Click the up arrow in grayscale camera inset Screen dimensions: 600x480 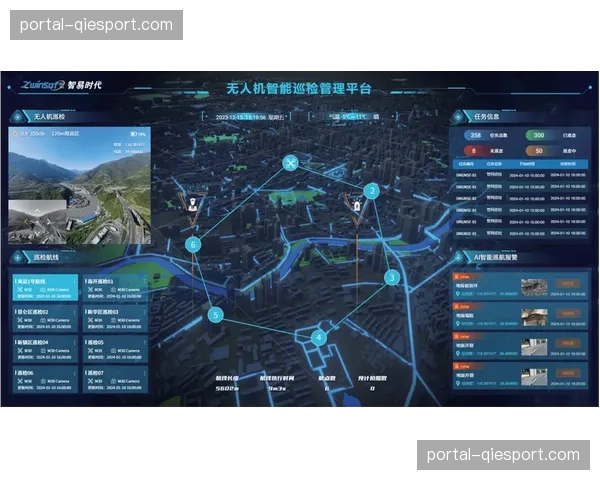[37, 210]
